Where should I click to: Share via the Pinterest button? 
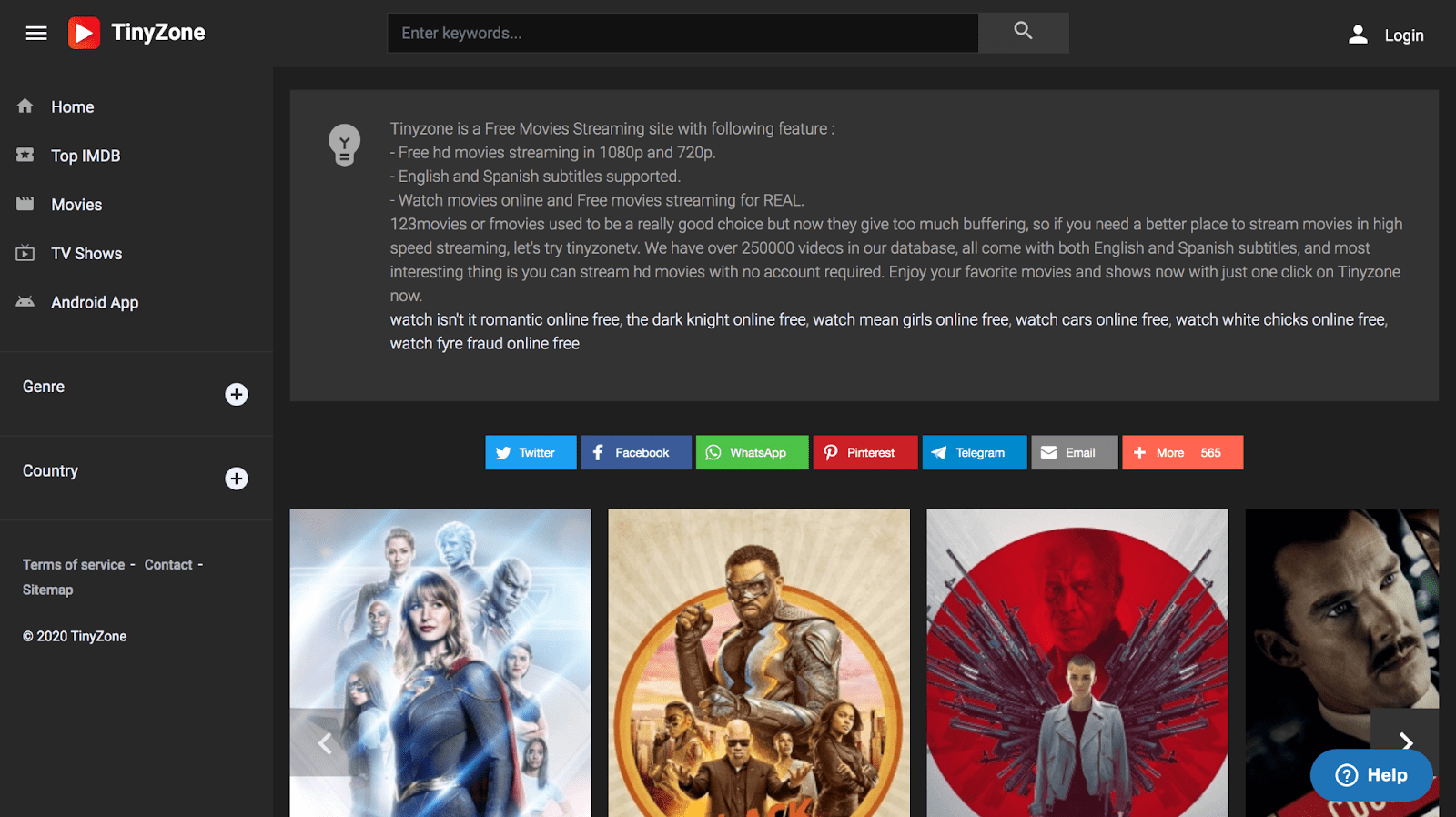tap(864, 452)
